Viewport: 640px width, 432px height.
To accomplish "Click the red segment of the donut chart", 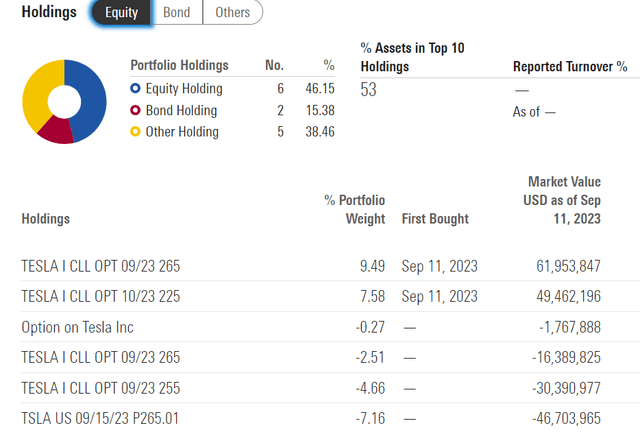I will pos(58,130).
